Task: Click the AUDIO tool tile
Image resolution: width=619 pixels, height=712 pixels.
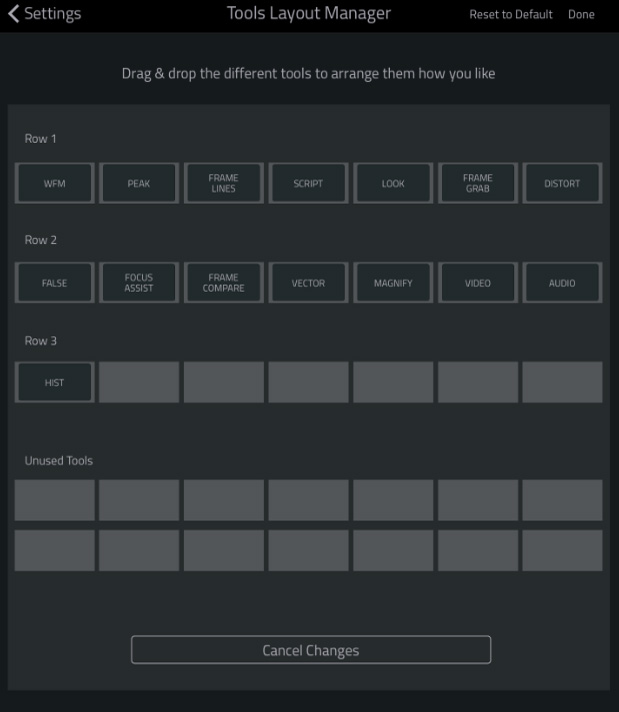Action: (x=562, y=282)
